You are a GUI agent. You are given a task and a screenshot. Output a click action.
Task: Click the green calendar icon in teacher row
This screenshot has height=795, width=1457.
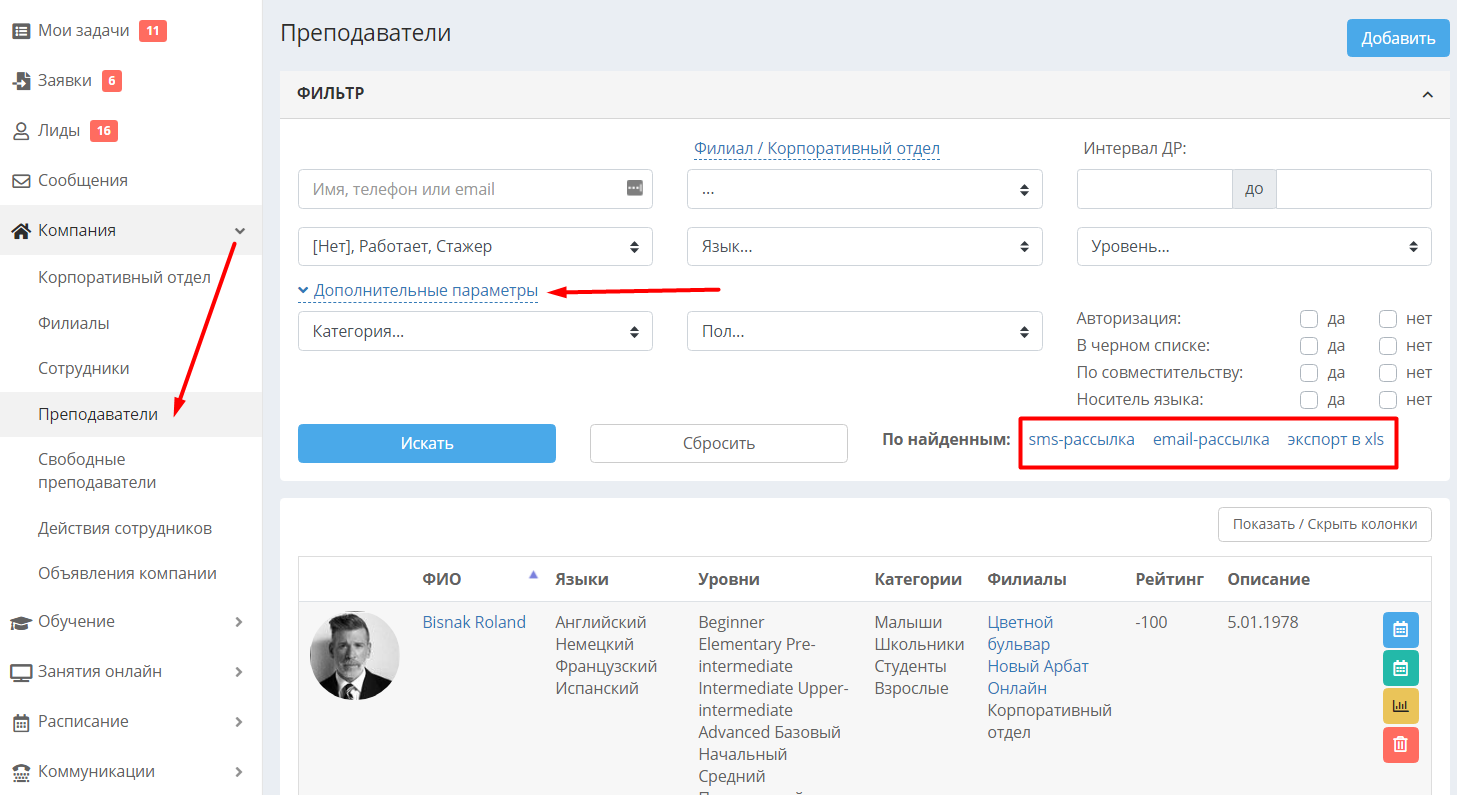(x=1400, y=668)
